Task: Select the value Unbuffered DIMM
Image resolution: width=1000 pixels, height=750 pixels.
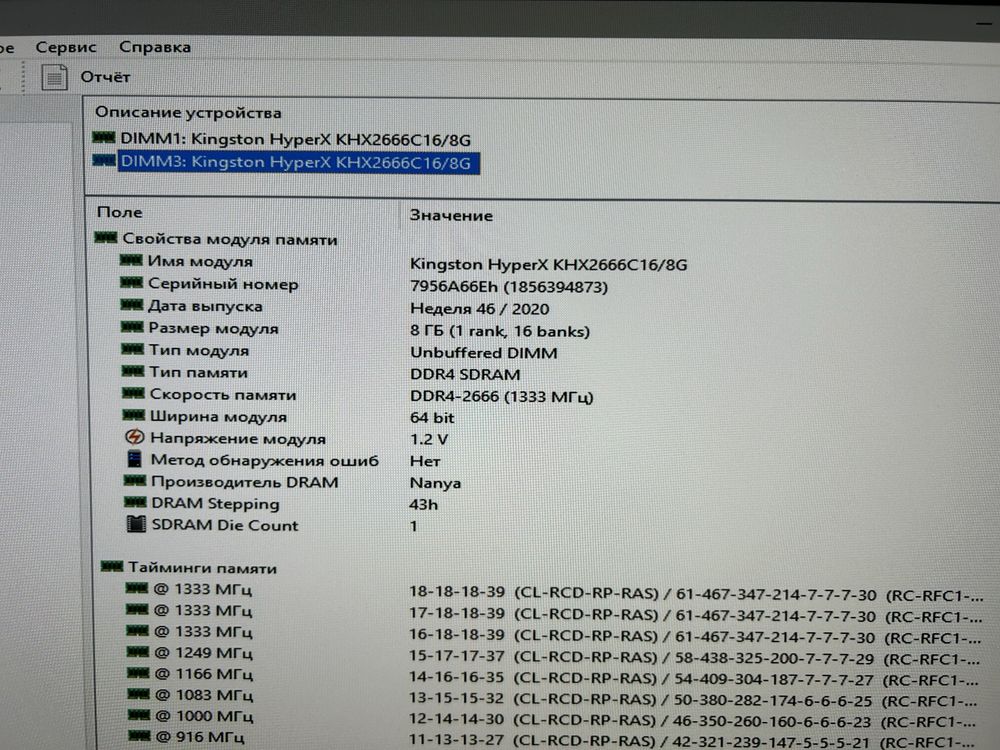Action: [483, 353]
